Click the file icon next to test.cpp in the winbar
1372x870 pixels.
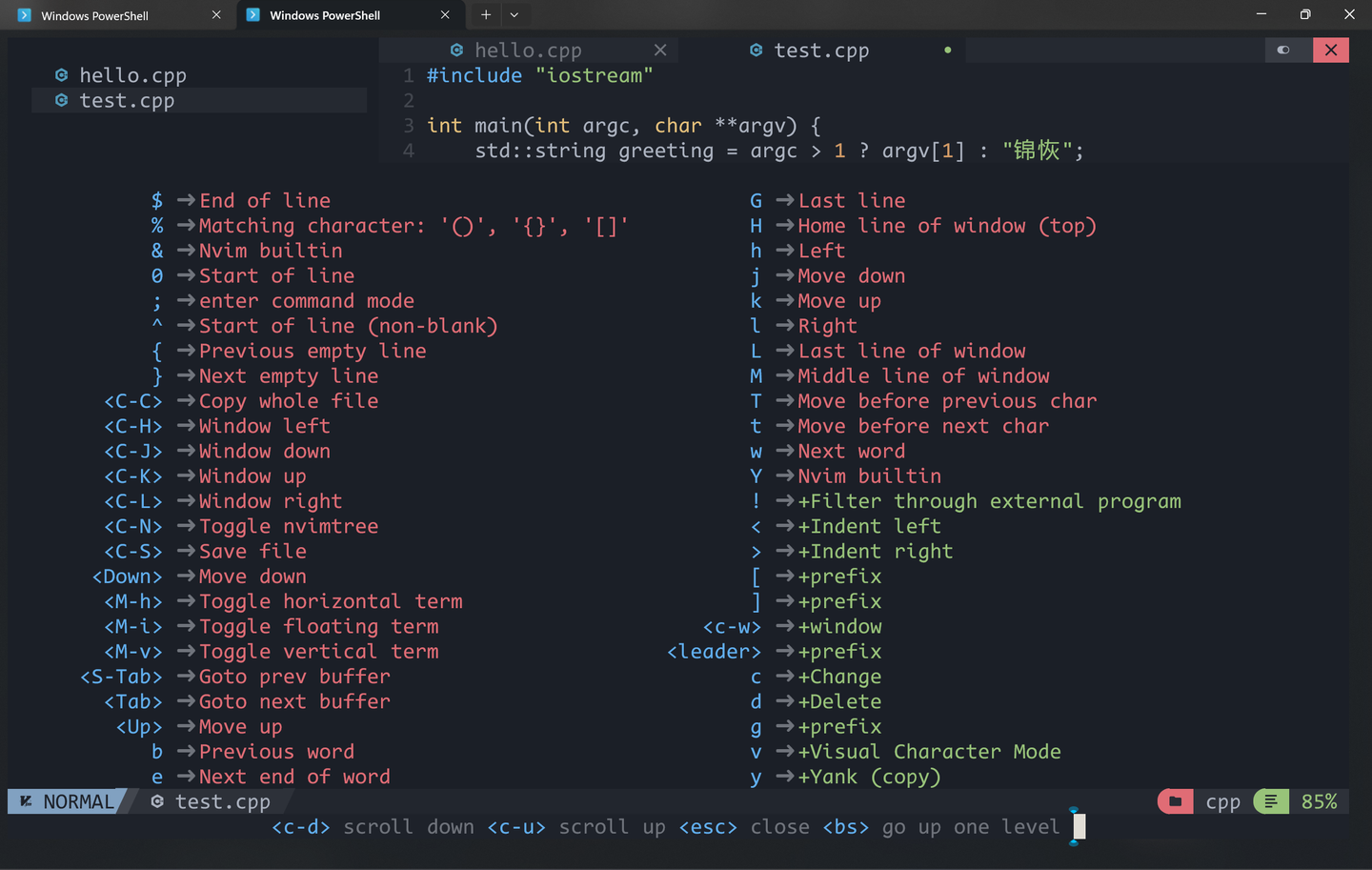(157, 801)
